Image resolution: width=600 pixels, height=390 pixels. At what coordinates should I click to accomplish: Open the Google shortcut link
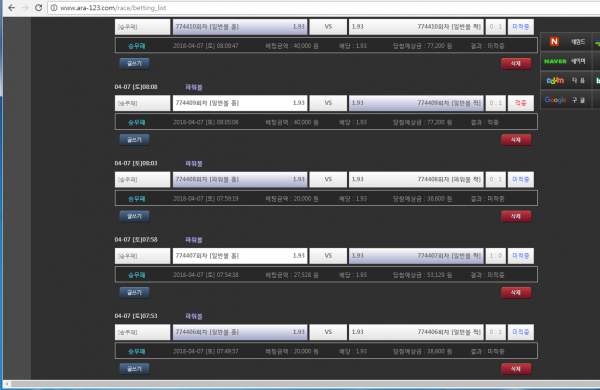click(x=564, y=100)
